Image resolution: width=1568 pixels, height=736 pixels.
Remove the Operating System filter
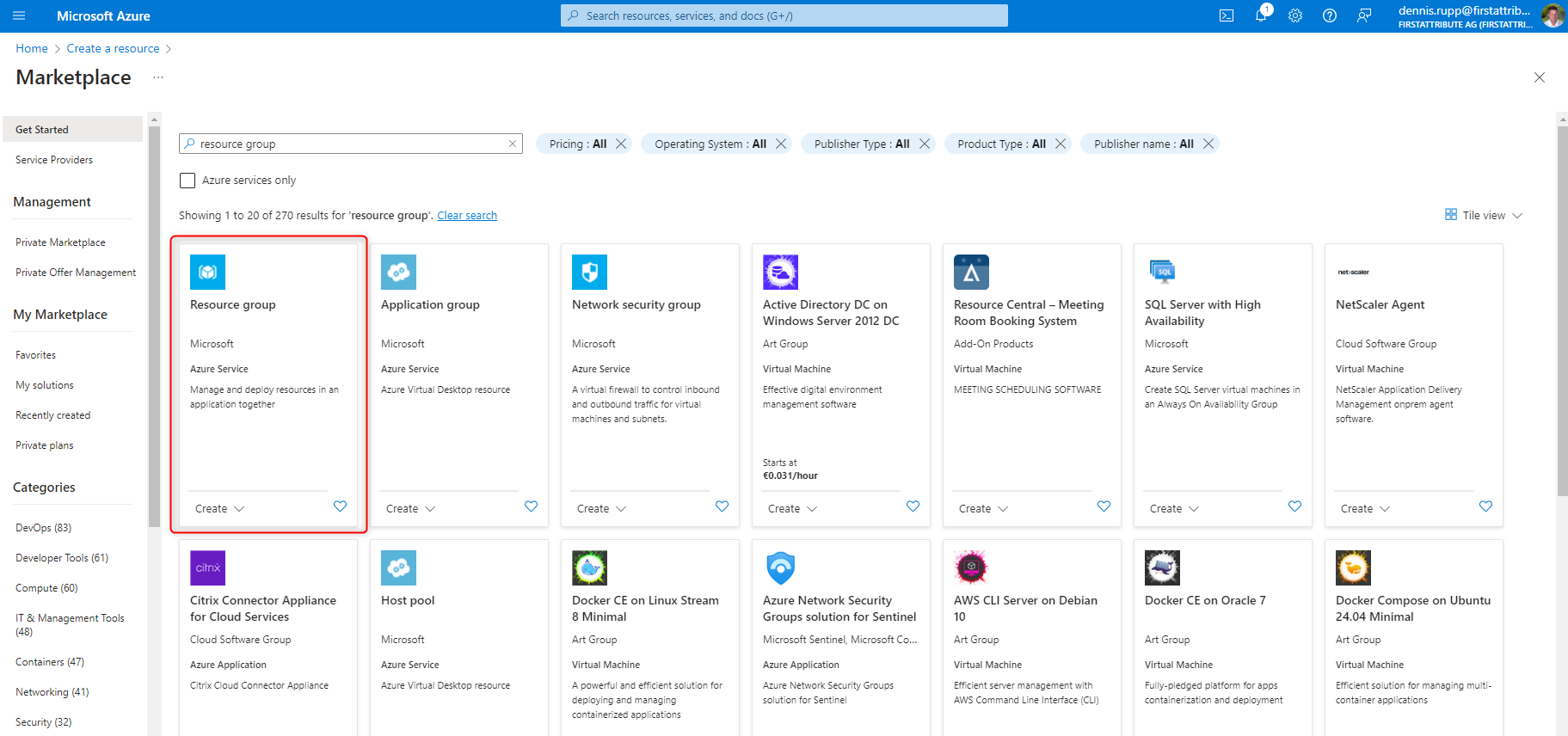click(781, 144)
